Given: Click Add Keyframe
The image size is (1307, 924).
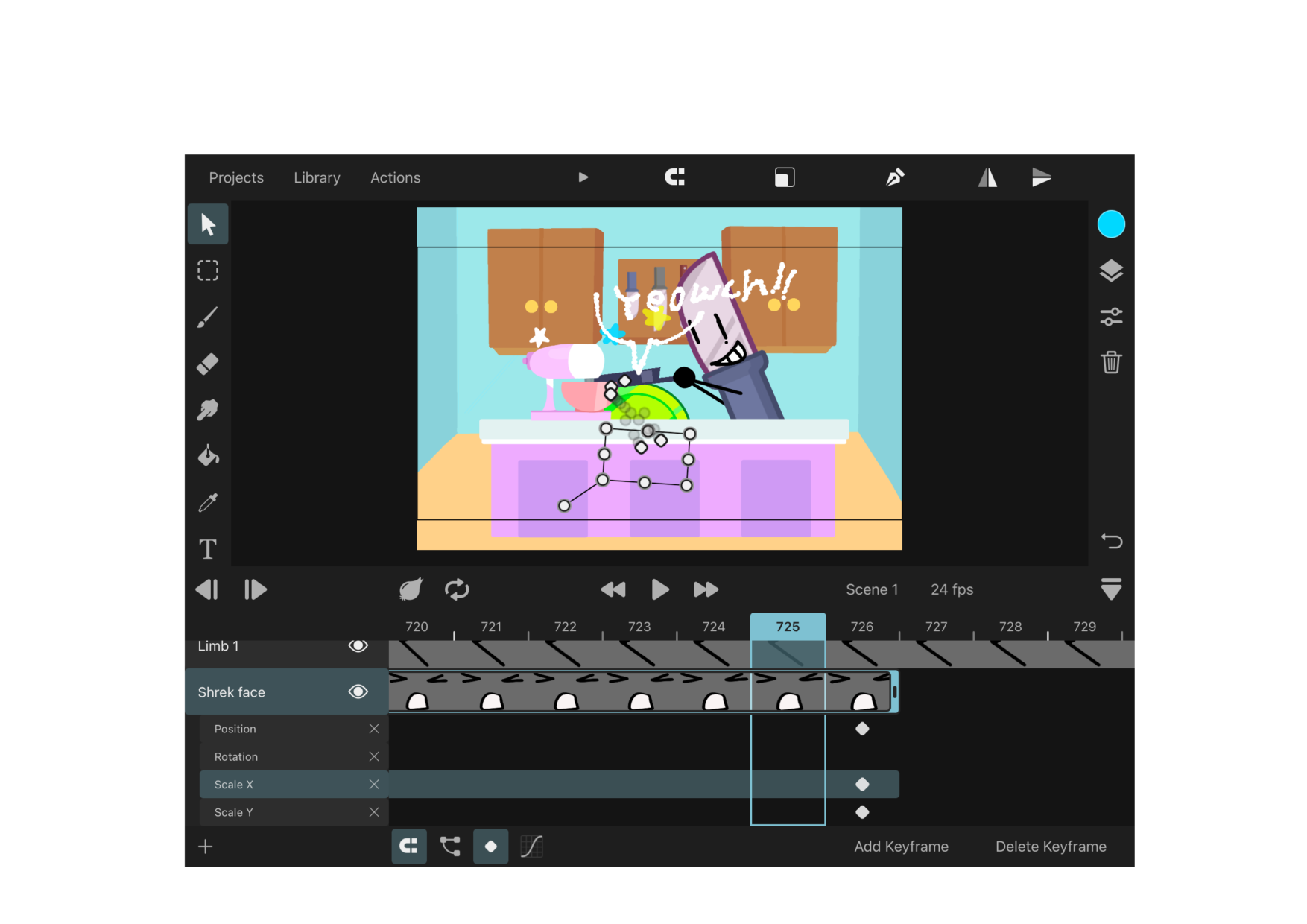Looking at the screenshot, I should (901, 847).
